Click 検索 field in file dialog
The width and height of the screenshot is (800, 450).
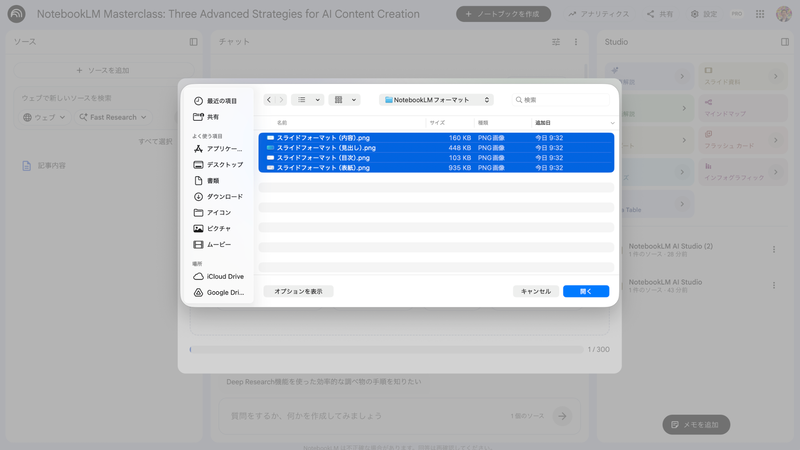561,99
